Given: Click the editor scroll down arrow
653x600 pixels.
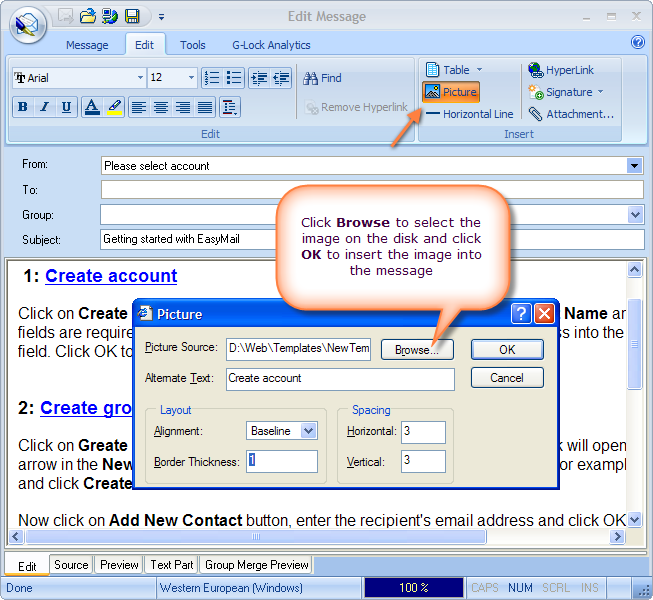Looking at the screenshot, I should tap(634, 519).
